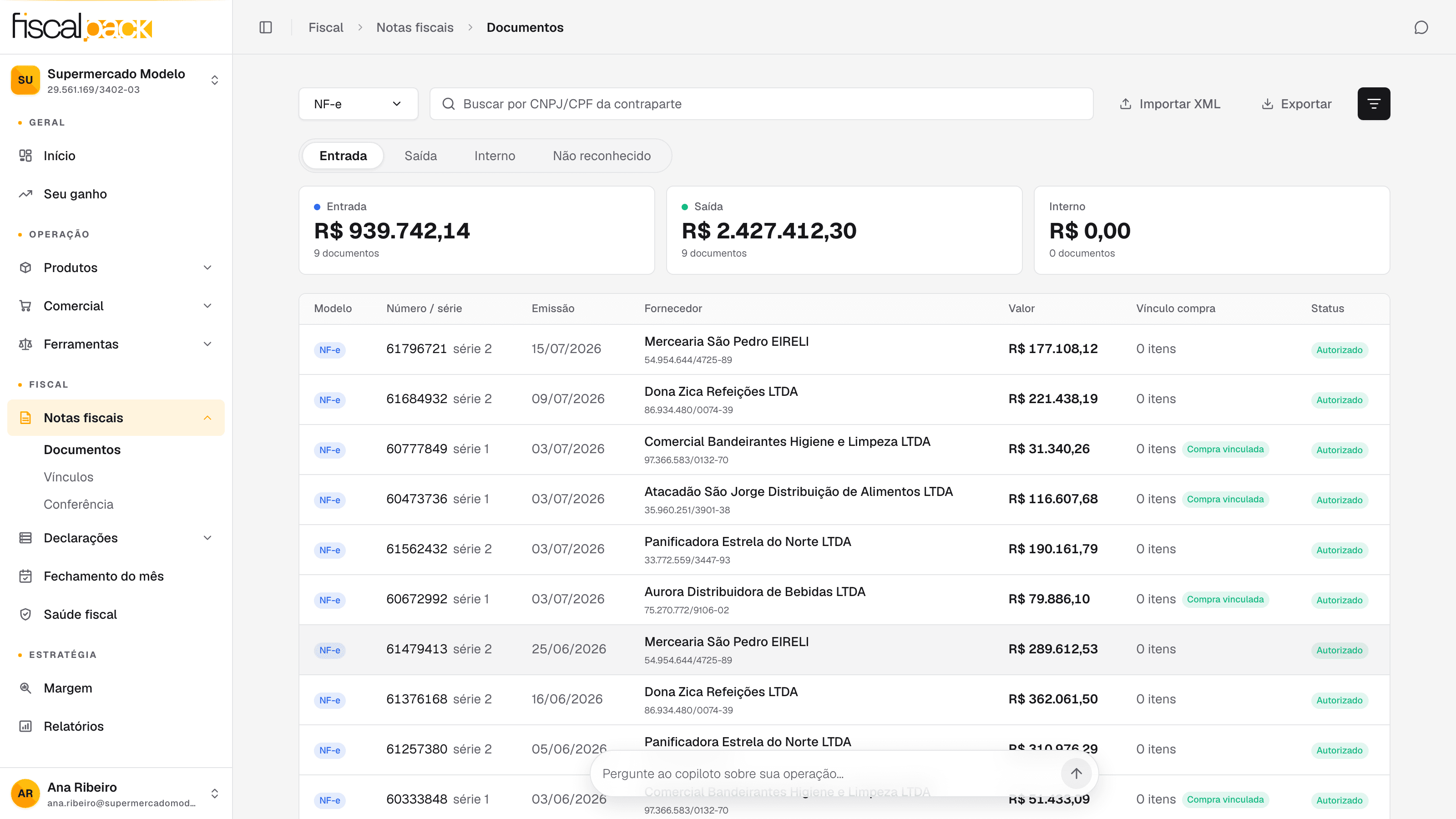Screen dimensions: 1456x819
Task: Switch to the Saída tab
Action: 420,156
